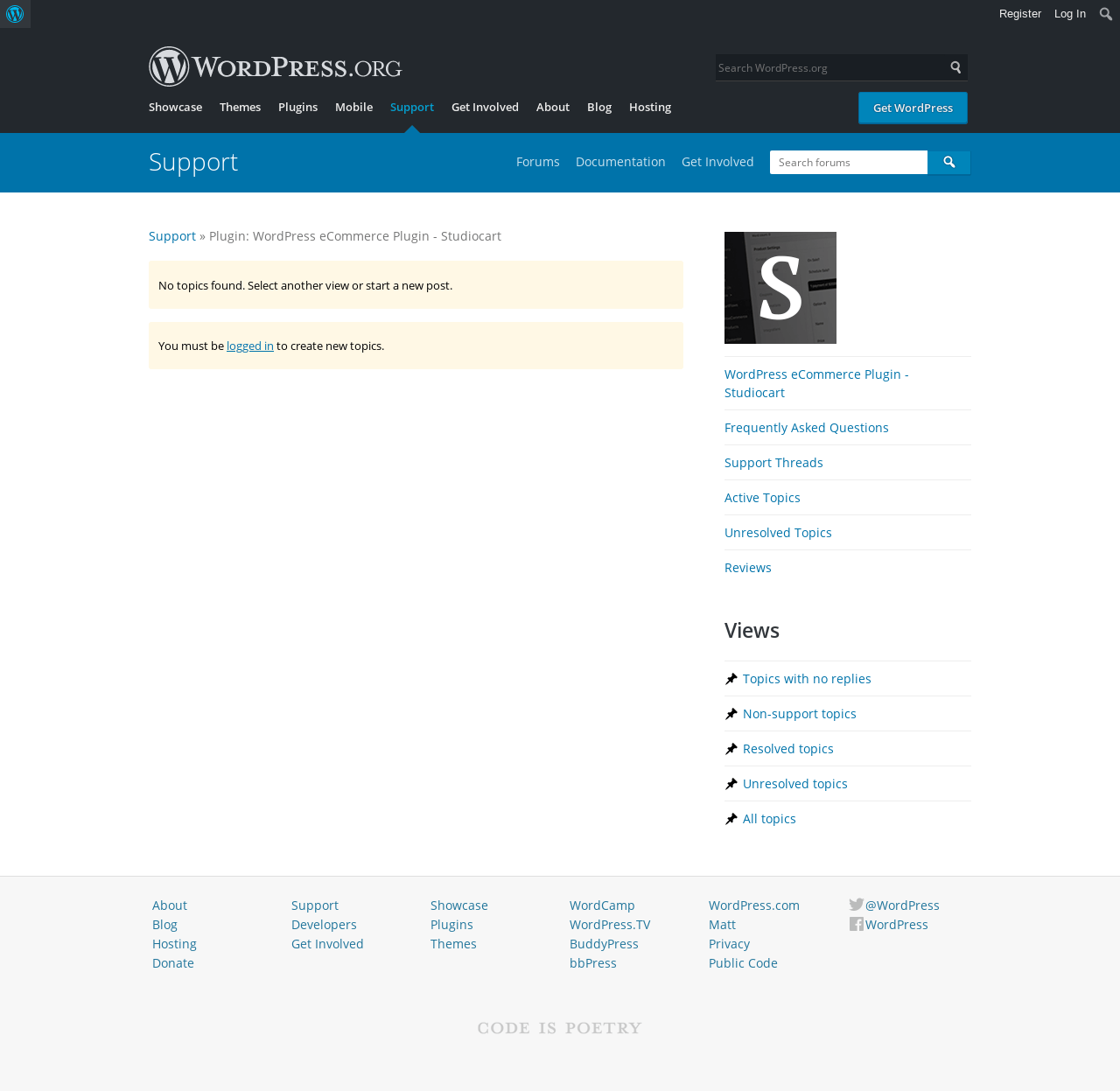View Non-support topics
Screen dimensions: 1120x1091
(800, 714)
